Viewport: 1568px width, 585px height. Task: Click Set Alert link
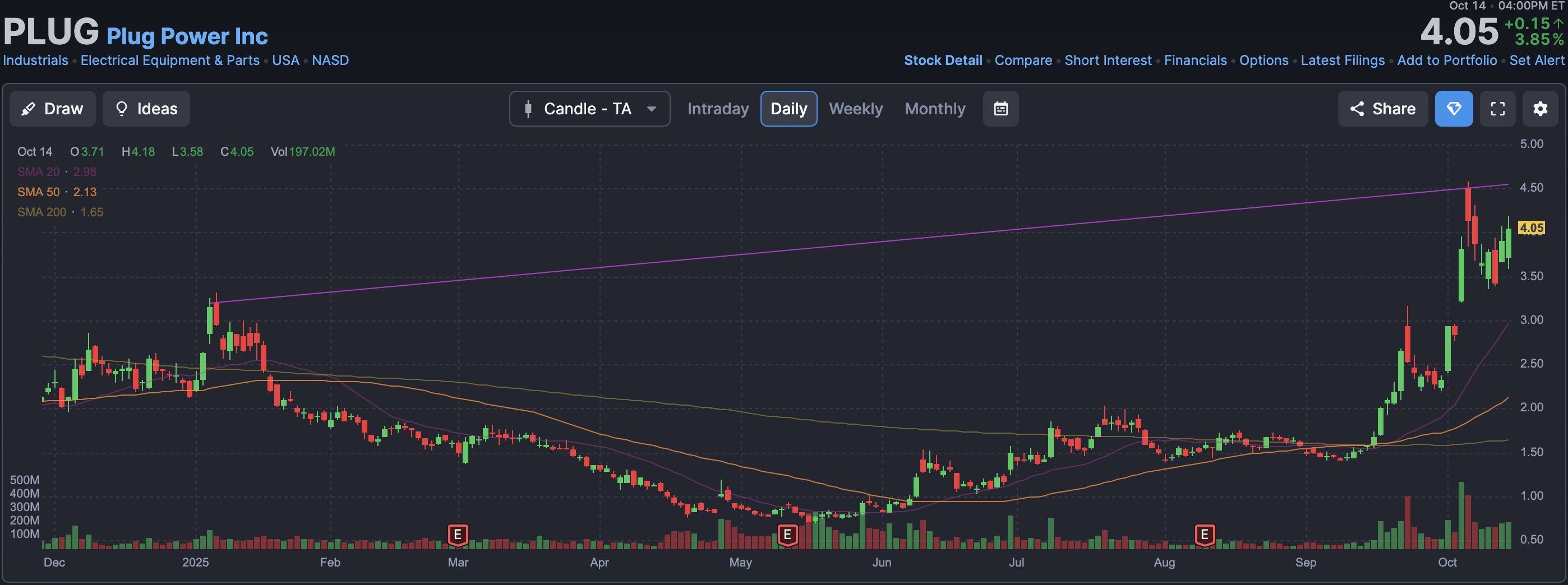[x=1537, y=60]
